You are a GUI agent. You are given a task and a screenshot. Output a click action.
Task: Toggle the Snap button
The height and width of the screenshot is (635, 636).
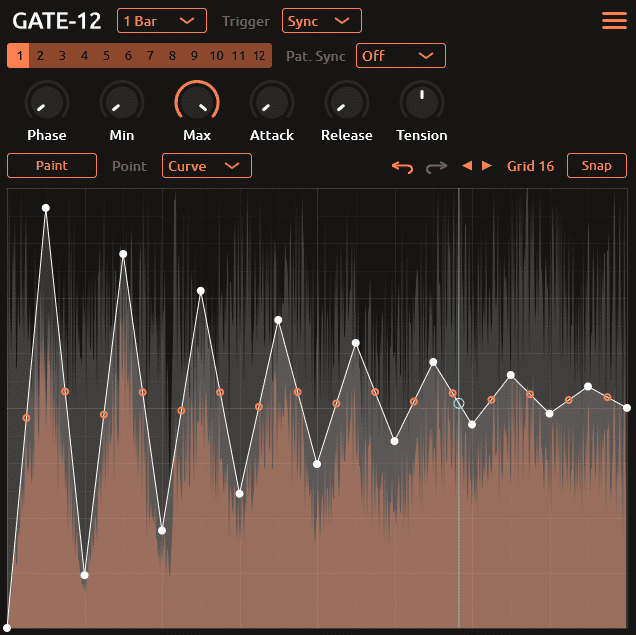[597, 165]
